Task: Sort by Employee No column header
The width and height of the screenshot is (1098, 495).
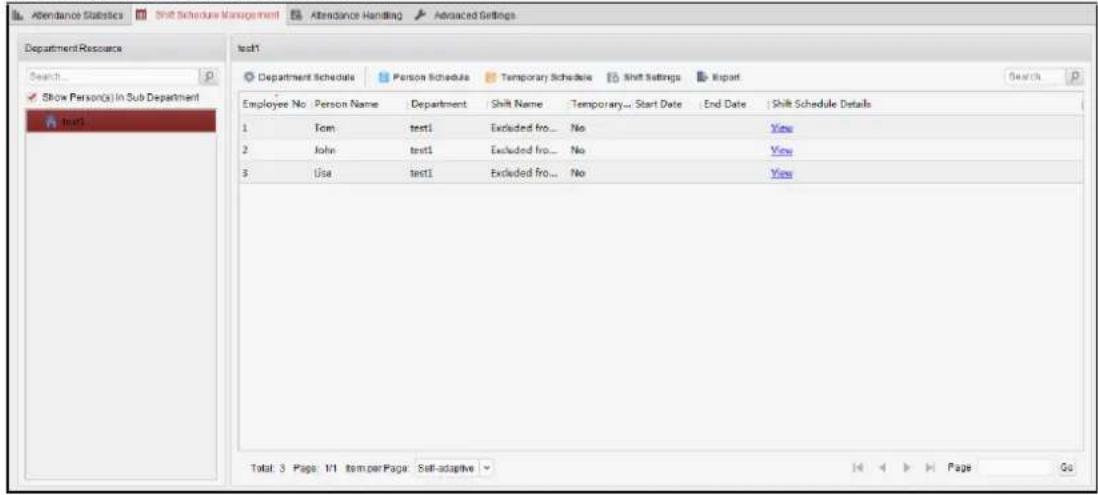Action: [x=274, y=104]
